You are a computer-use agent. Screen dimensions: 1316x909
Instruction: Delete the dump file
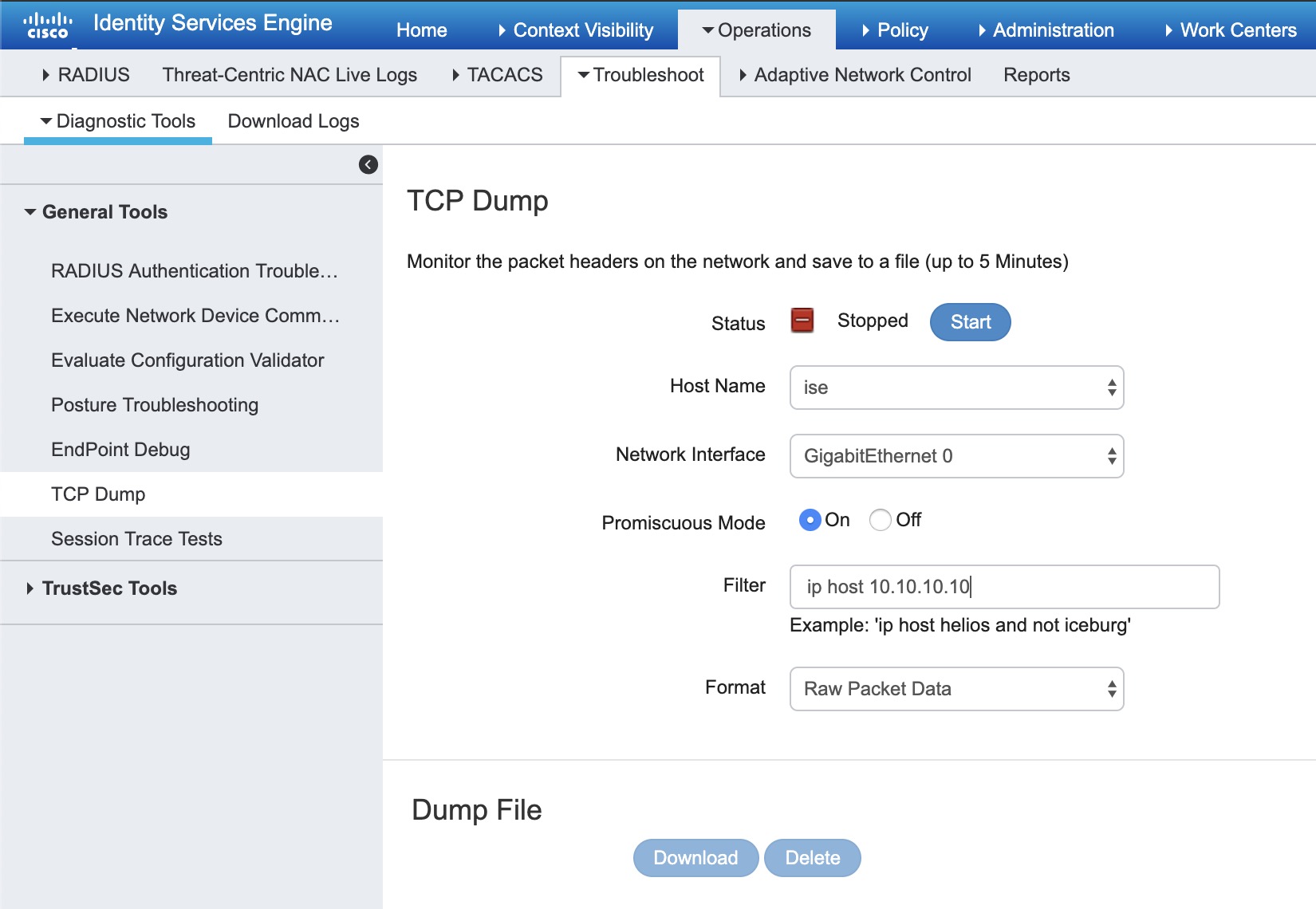point(812,858)
